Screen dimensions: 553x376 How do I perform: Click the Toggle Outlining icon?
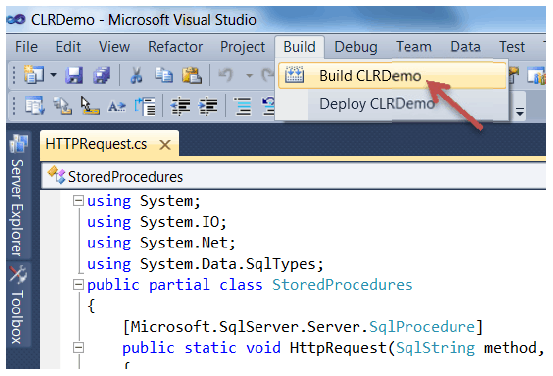(145, 106)
